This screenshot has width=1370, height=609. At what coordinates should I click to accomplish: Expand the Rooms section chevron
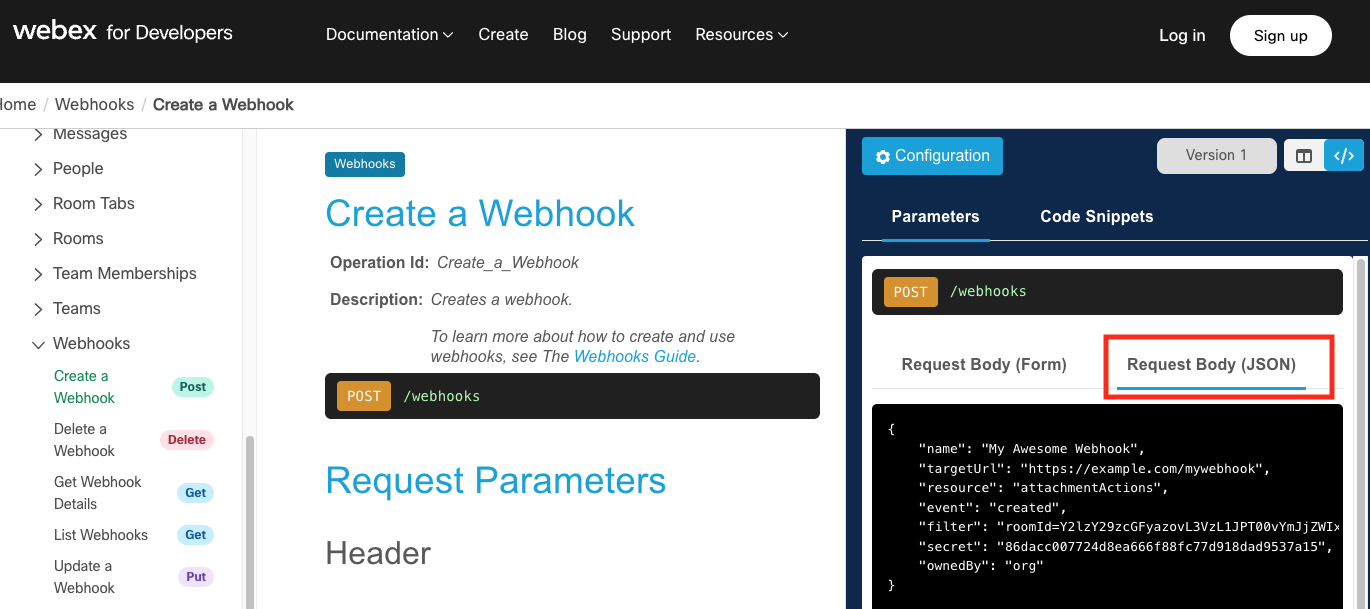[x=38, y=239]
